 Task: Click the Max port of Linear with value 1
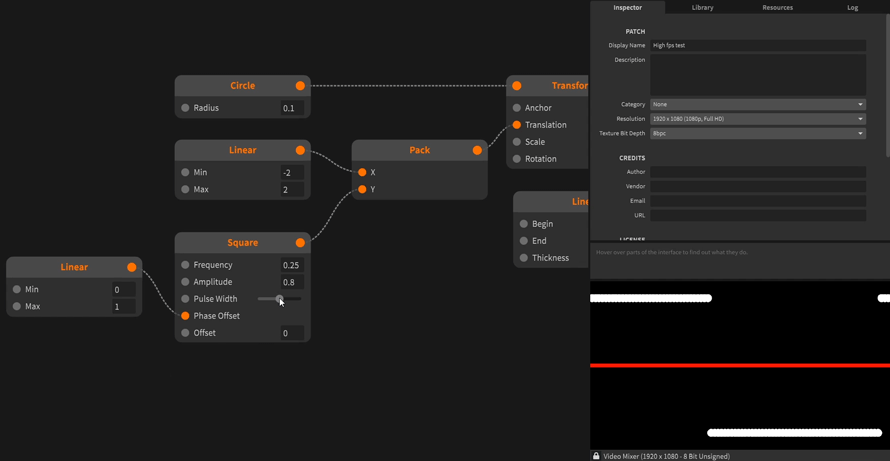click(x=16, y=307)
